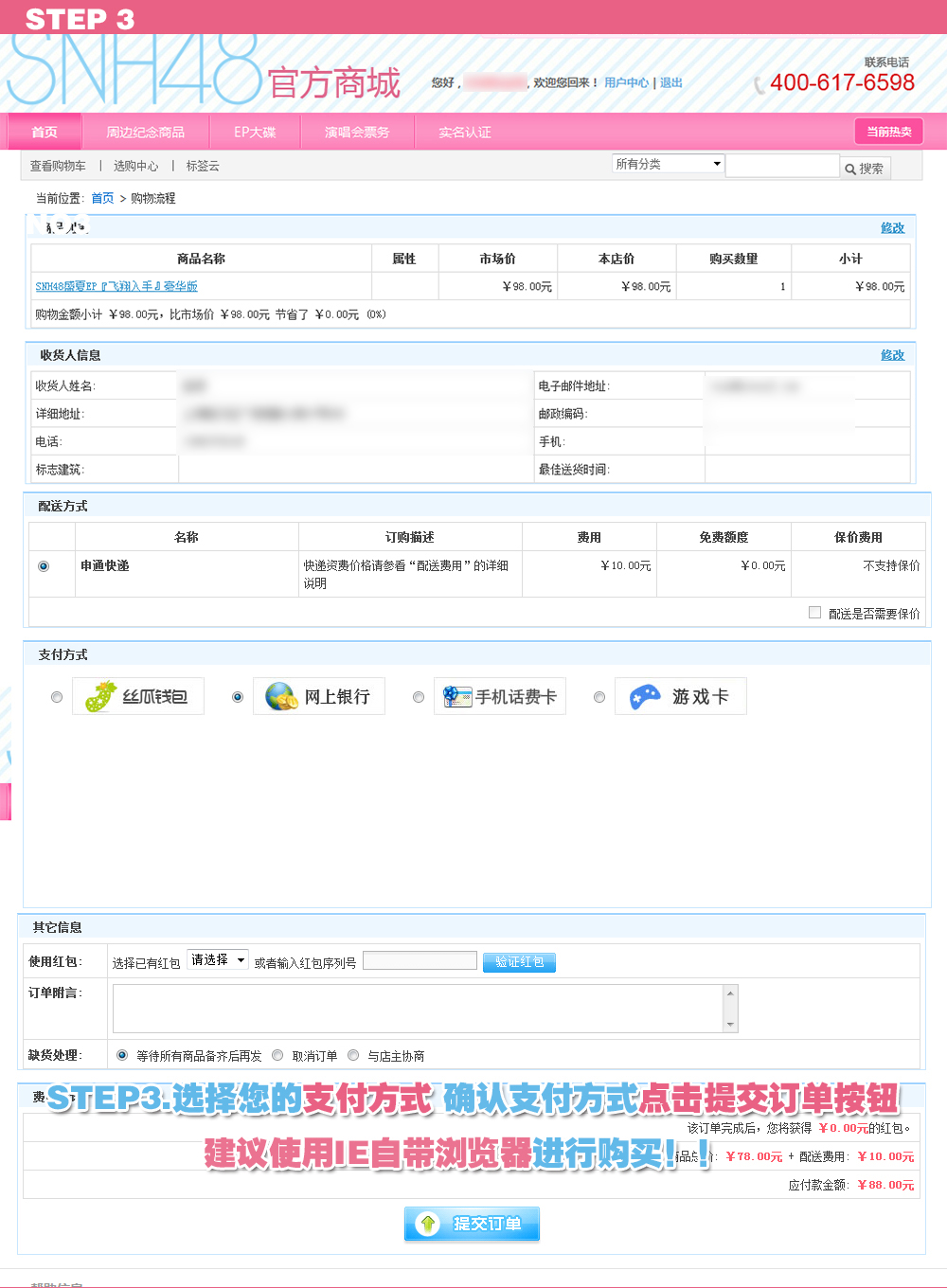Open the 首页 navigation tab

pyautogui.click(x=45, y=132)
